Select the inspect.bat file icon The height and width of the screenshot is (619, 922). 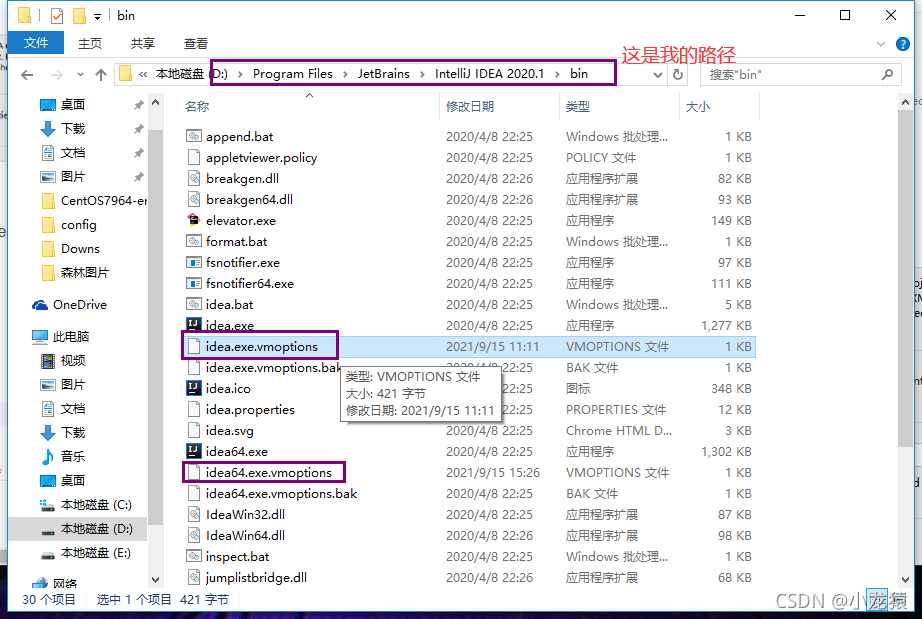pyautogui.click(x=193, y=556)
